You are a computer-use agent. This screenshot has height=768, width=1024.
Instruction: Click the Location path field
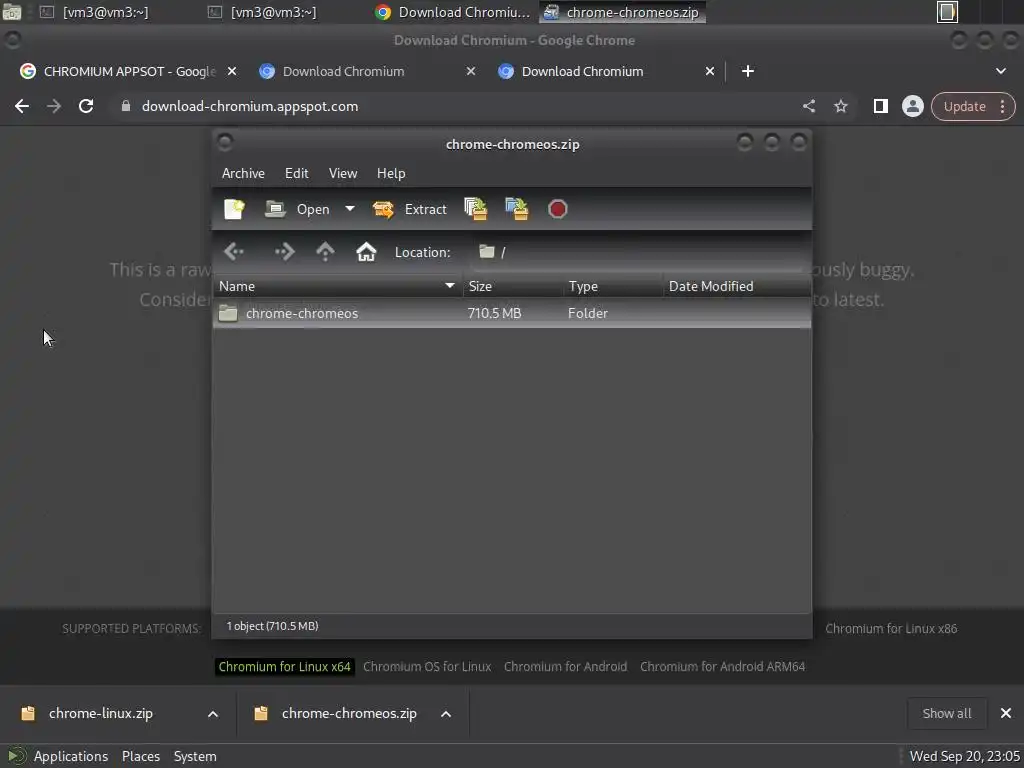tap(637, 252)
